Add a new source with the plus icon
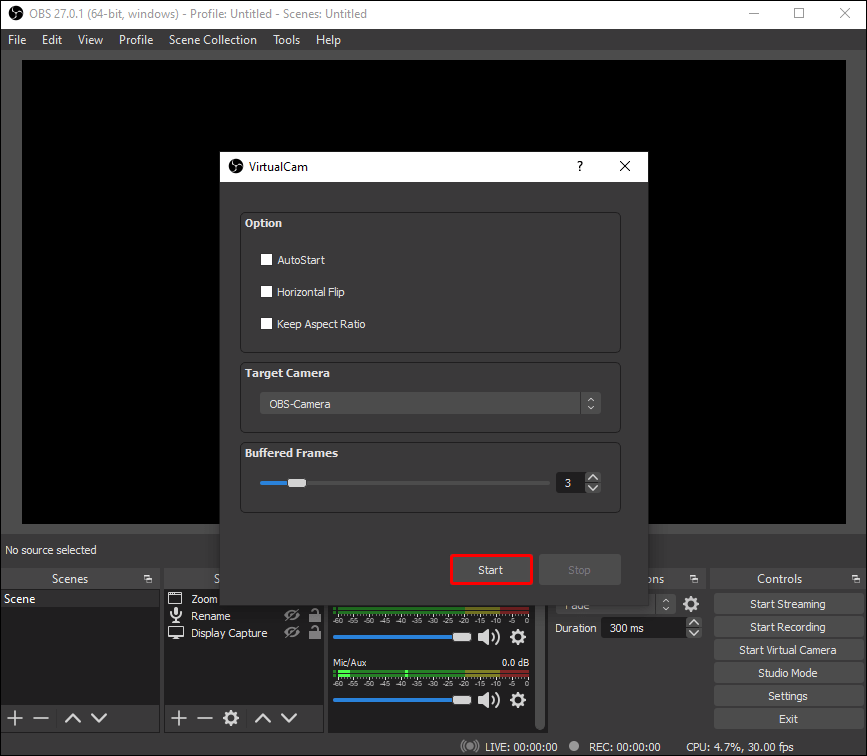 pyautogui.click(x=179, y=718)
